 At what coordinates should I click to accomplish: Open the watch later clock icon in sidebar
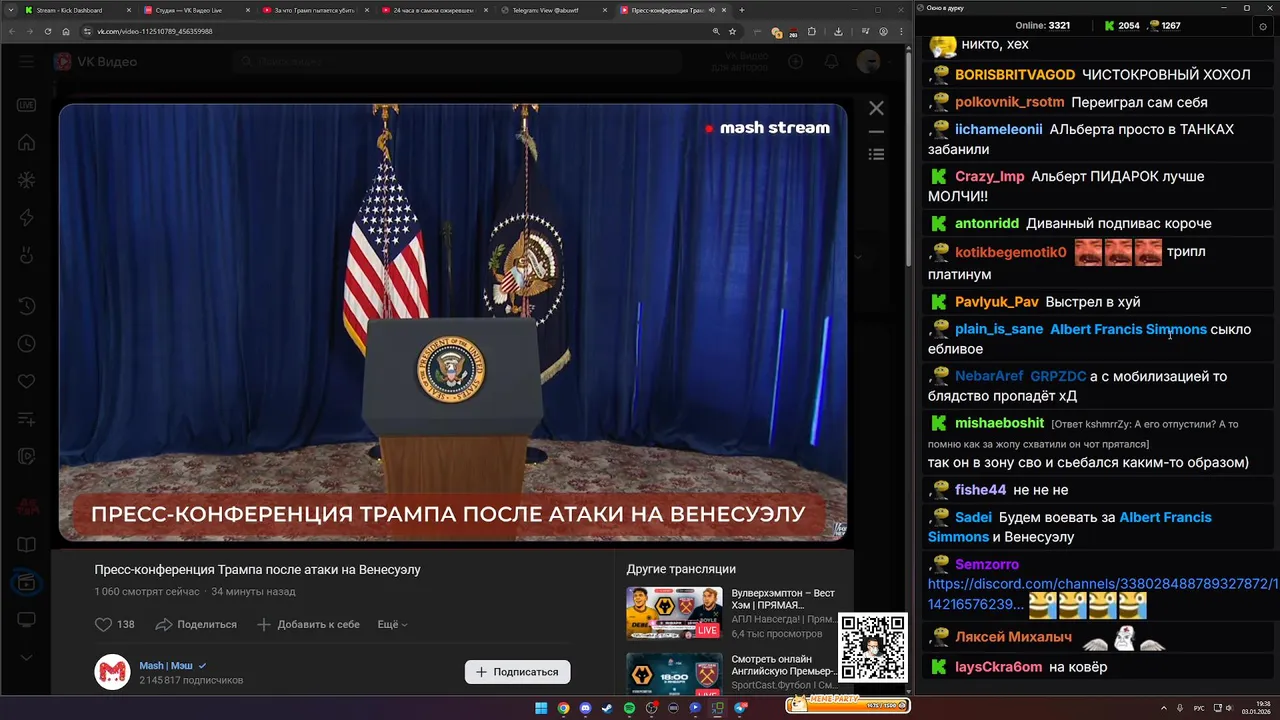[26, 343]
